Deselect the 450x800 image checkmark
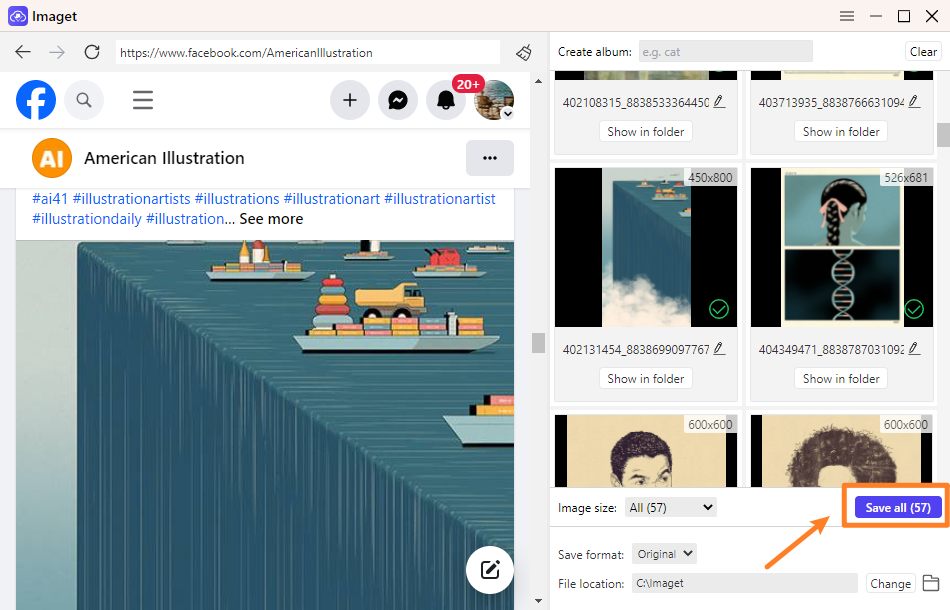 click(718, 310)
